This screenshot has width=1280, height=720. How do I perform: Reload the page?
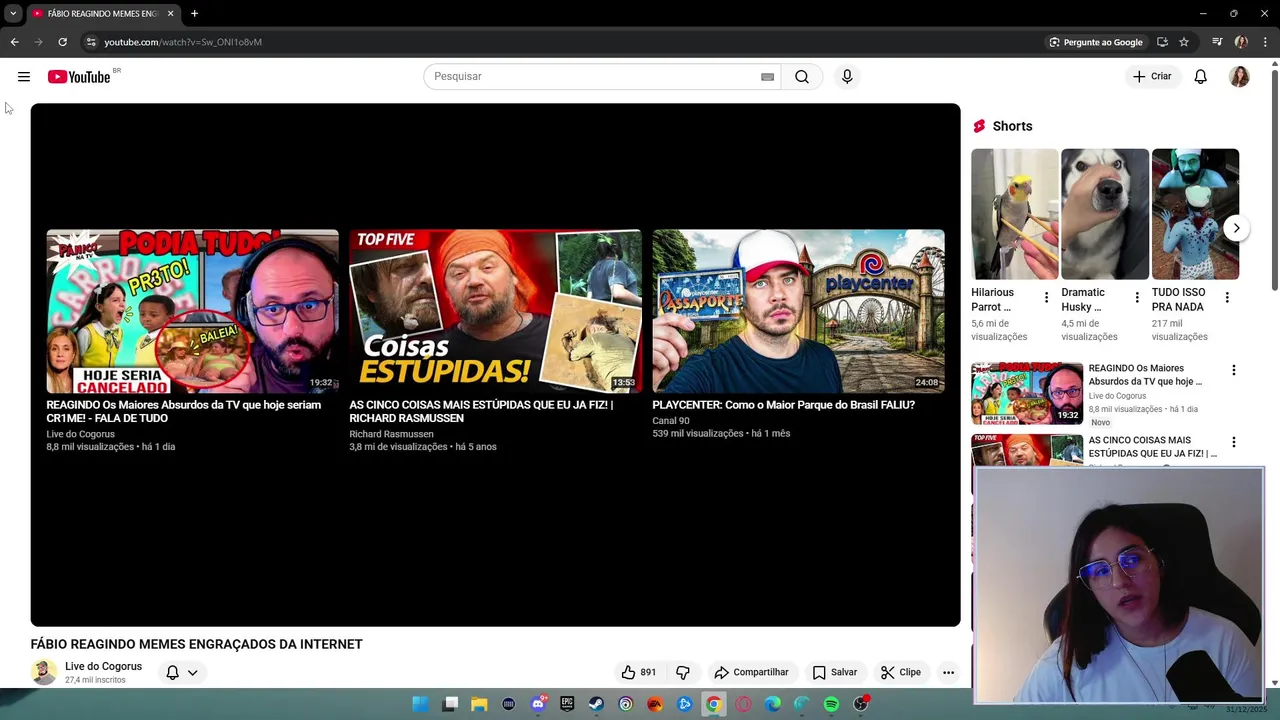click(x=62, y=42)
